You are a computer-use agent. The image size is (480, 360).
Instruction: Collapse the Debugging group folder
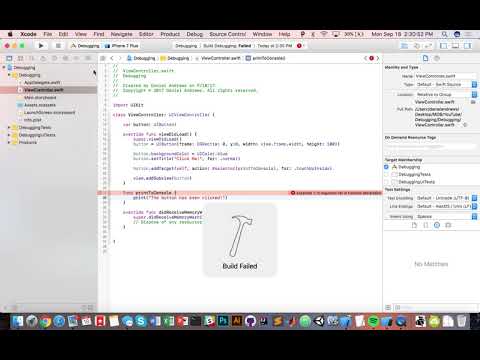tap(9, 75)
